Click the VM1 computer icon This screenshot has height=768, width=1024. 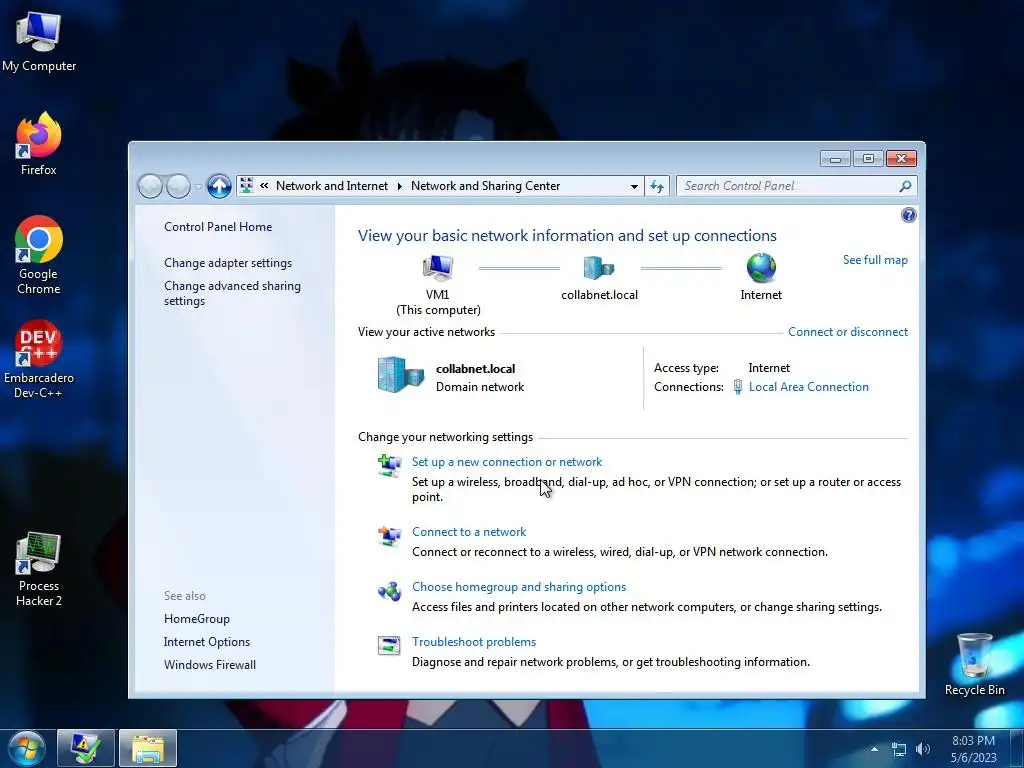tap(438, 267)
